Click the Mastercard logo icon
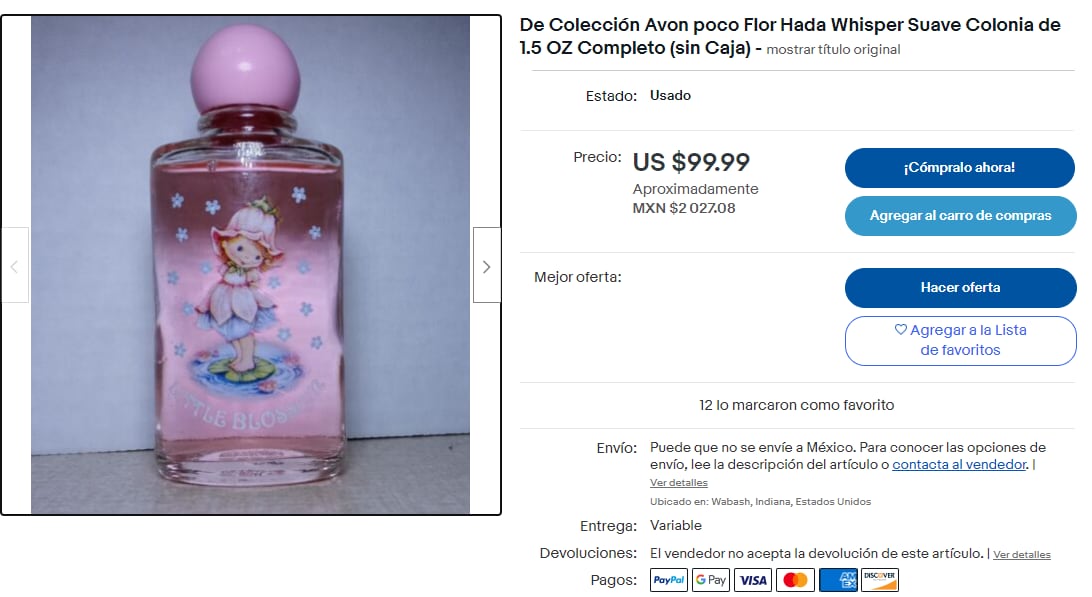1092x597 pixels. pyautogui.click(x=795, y=580)
